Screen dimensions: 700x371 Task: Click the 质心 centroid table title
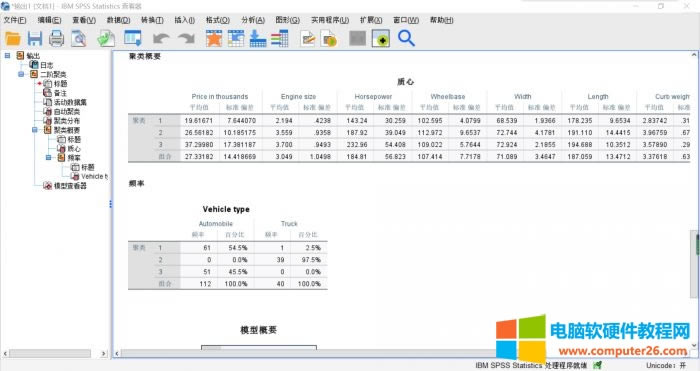pyautogui.click(x=405, y=82)
